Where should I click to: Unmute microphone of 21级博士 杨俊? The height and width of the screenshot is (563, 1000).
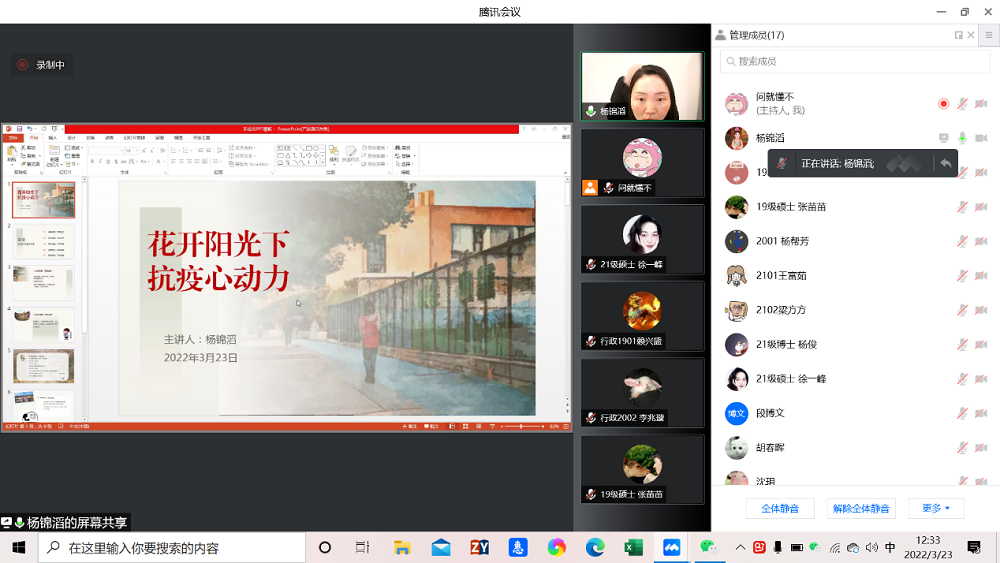tap(962, 344)
